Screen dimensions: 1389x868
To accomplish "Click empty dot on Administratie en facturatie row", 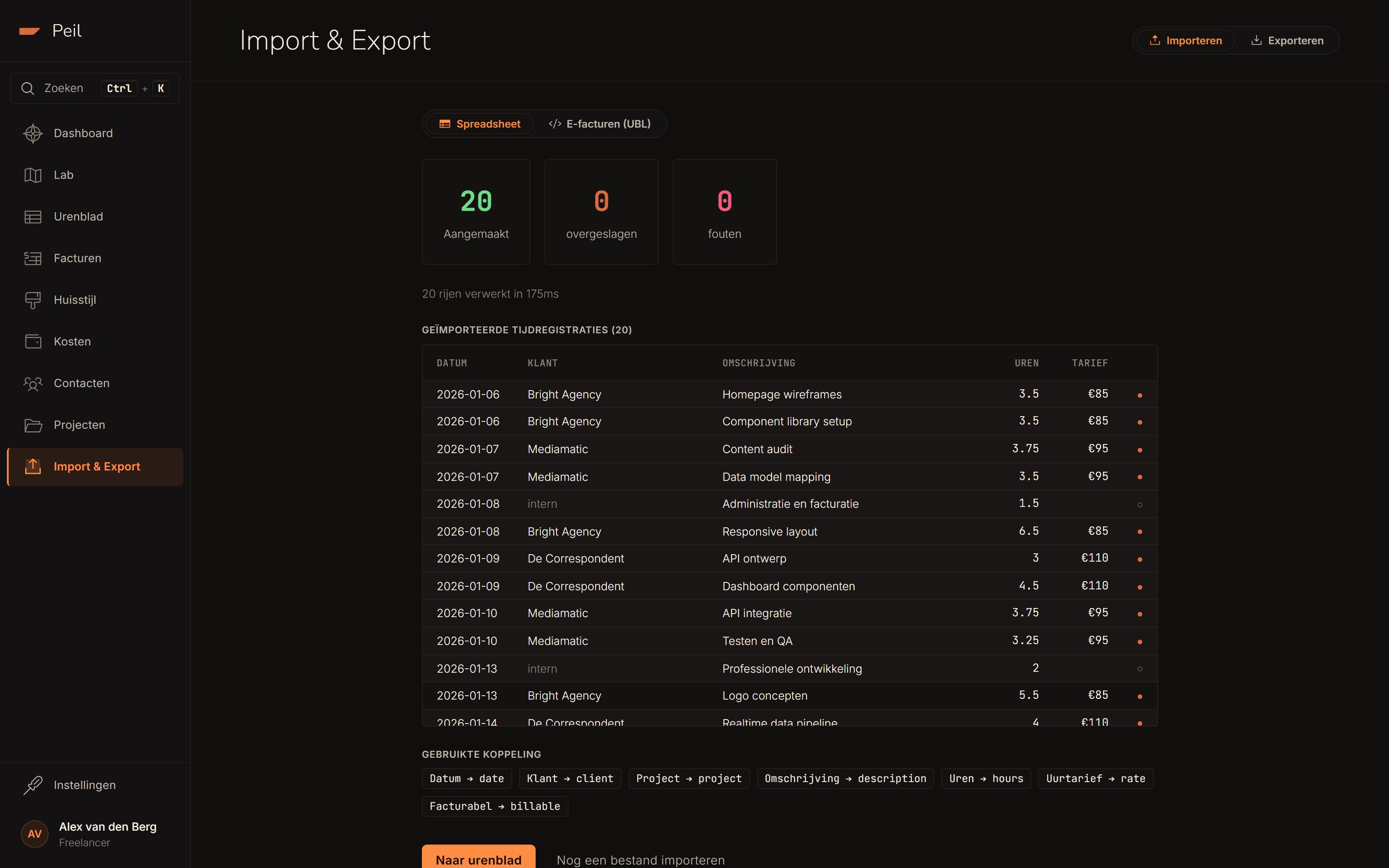I will click(x=1140, y=505).
